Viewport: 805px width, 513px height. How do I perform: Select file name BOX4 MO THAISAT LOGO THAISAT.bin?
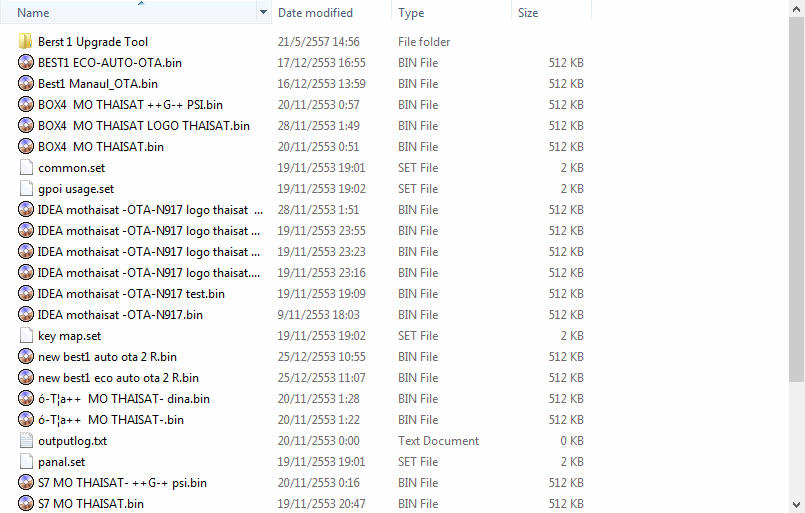click(144, 126)
